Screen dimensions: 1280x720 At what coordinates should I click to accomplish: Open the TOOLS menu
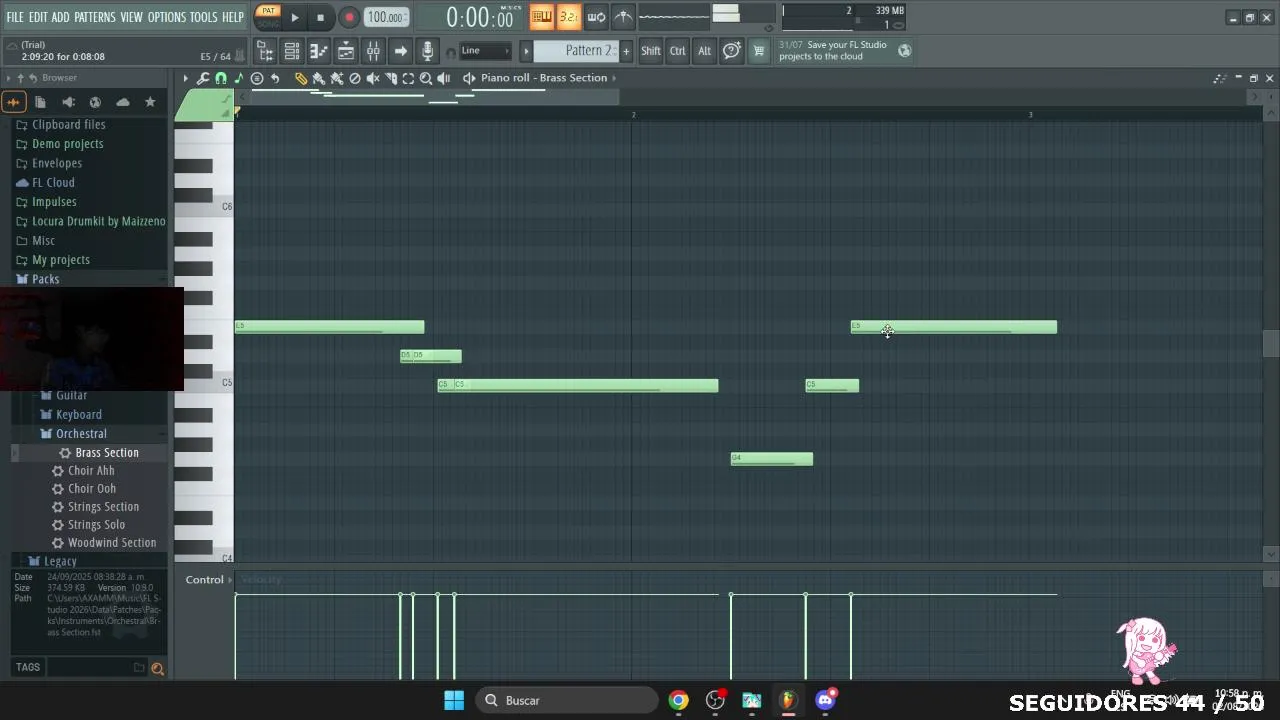click(x=204, y=17)
